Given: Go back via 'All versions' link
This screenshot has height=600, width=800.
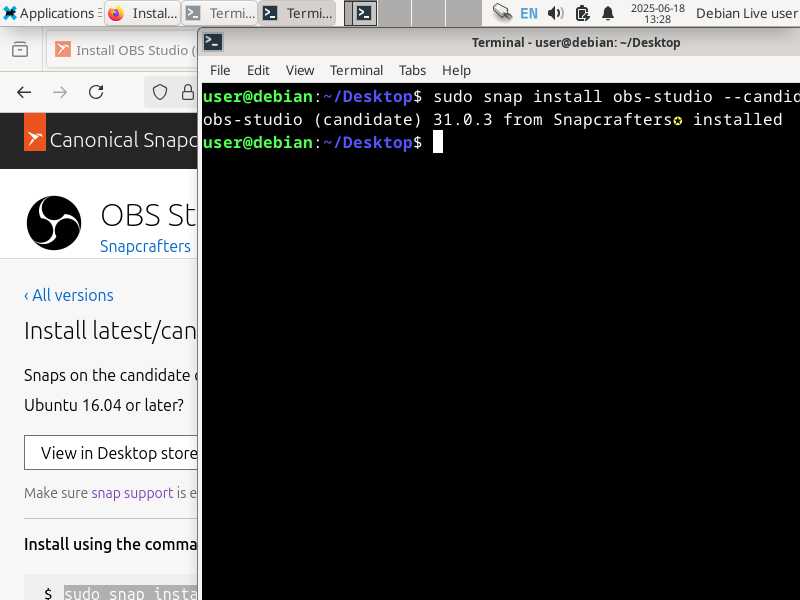Looking at the screenshot, I should (x=69, y=295).
